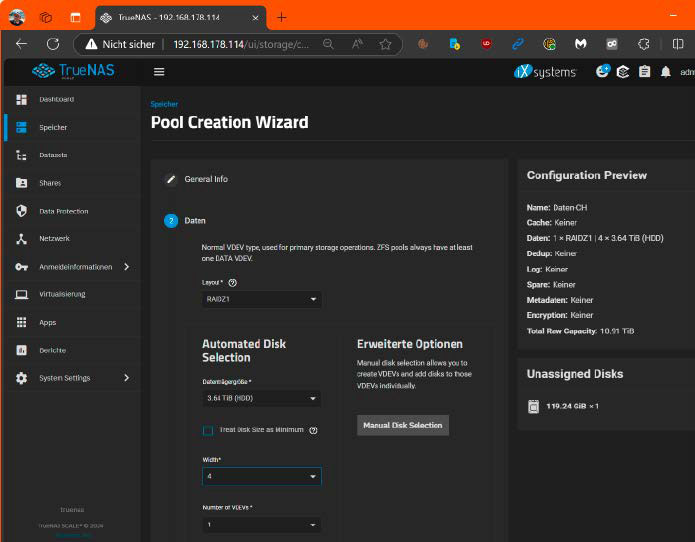Open the Virtualisierung menu item
This screenshot has height=542, width=695.
click(62, 294)
